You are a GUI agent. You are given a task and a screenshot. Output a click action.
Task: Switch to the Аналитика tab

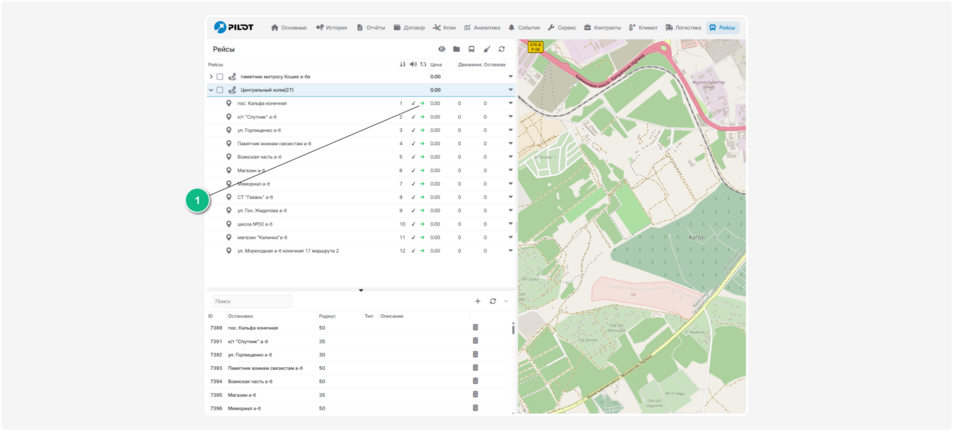click(x=482, y=27)
